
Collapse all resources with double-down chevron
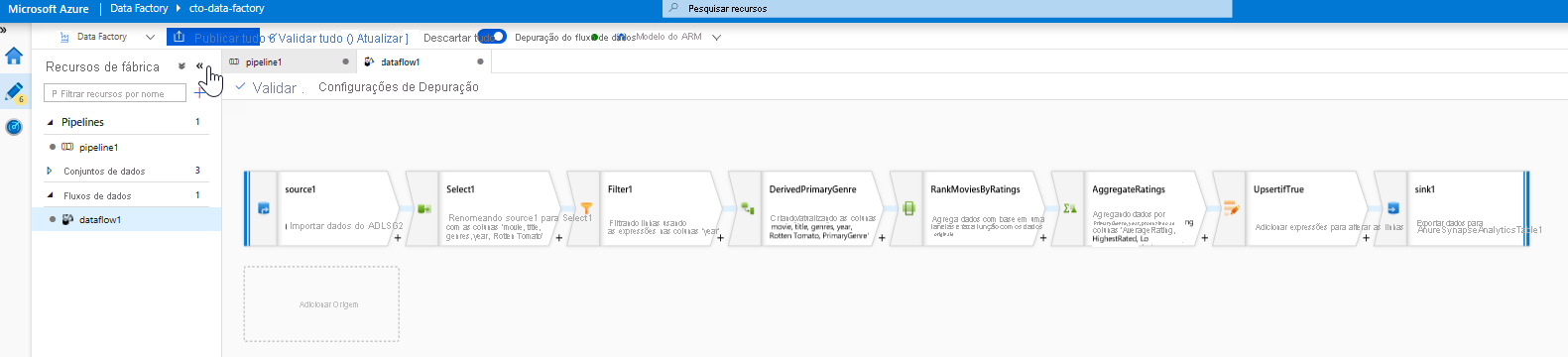[x=181, y=66]
